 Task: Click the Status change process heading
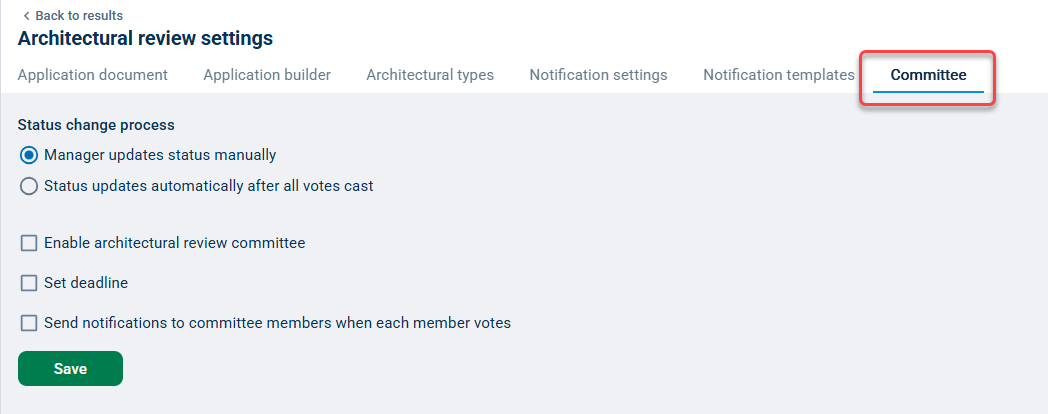(96, 125)
